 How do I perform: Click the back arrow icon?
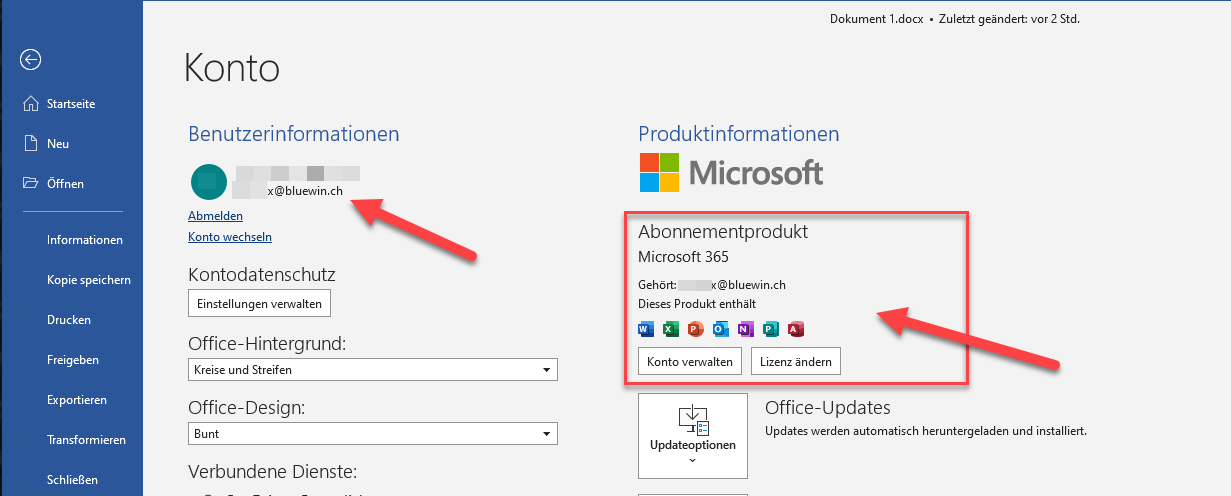(x=31, y=60)
